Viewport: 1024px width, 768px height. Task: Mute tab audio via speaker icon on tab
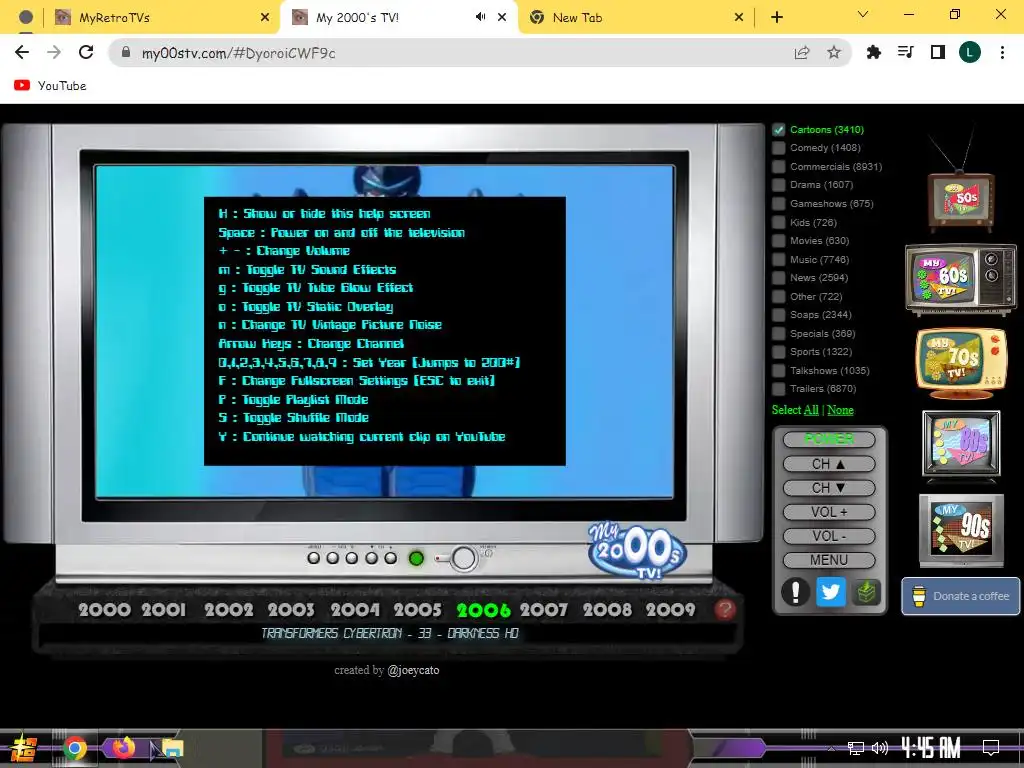(x=481, y=17)
